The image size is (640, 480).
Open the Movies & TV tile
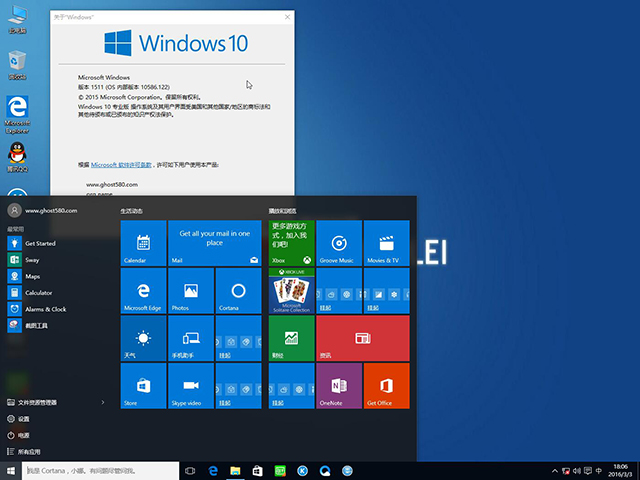386,243
